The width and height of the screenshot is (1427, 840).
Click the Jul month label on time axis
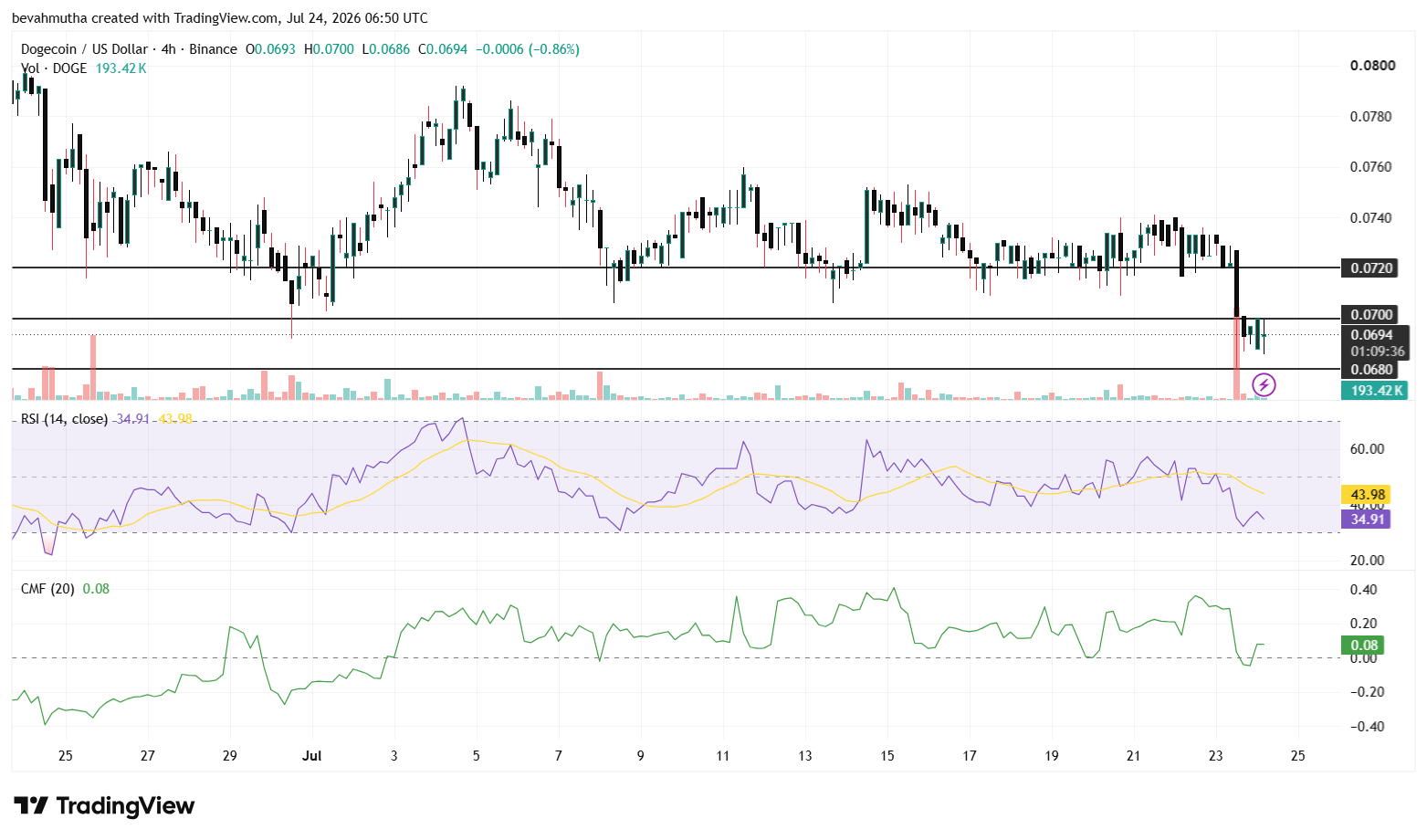(312, 756)
